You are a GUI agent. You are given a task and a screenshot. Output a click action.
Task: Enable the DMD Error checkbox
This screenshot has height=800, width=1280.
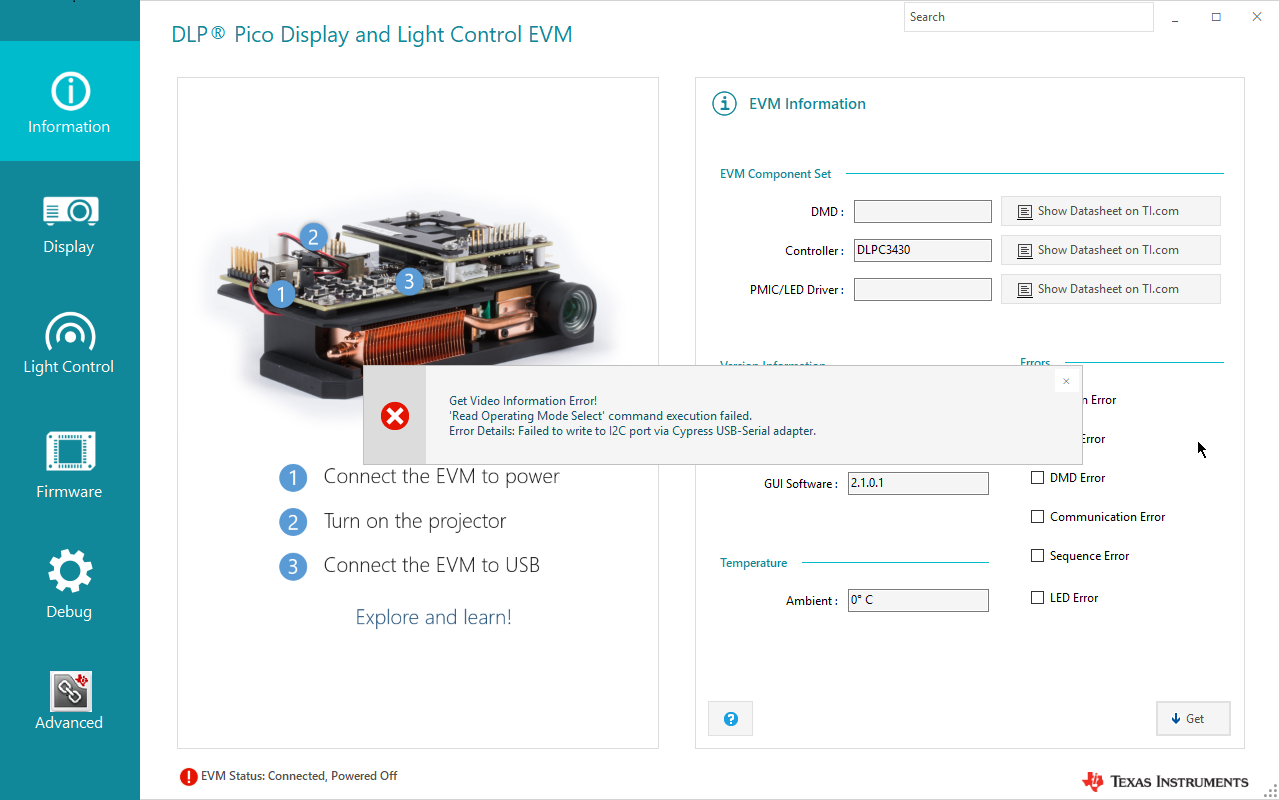pyautogui.click(x=1037, y=477)
